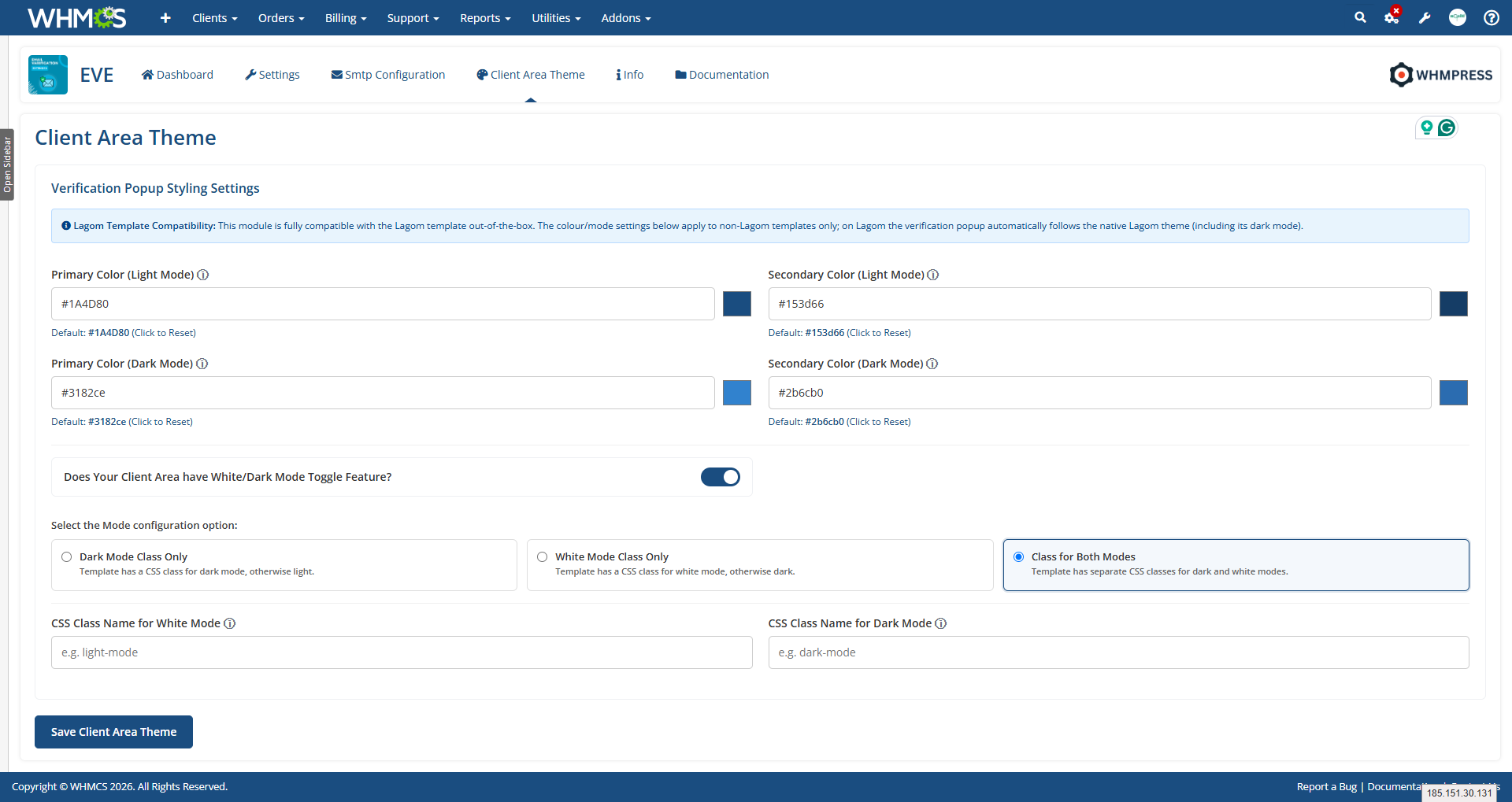Click the WHMCS logo
This screenshot has width=1512, height=802.
(x=76, y=17)
